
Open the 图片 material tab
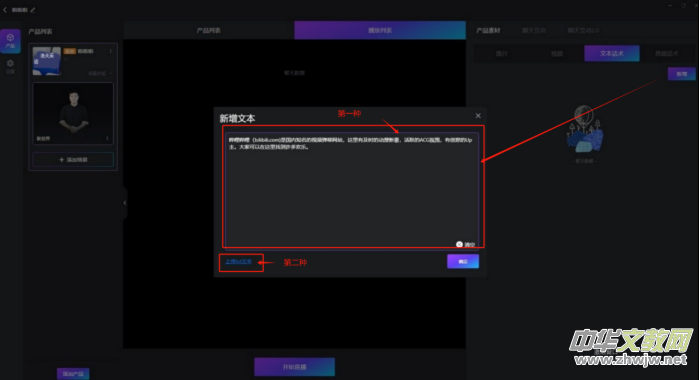coord(502,53)
